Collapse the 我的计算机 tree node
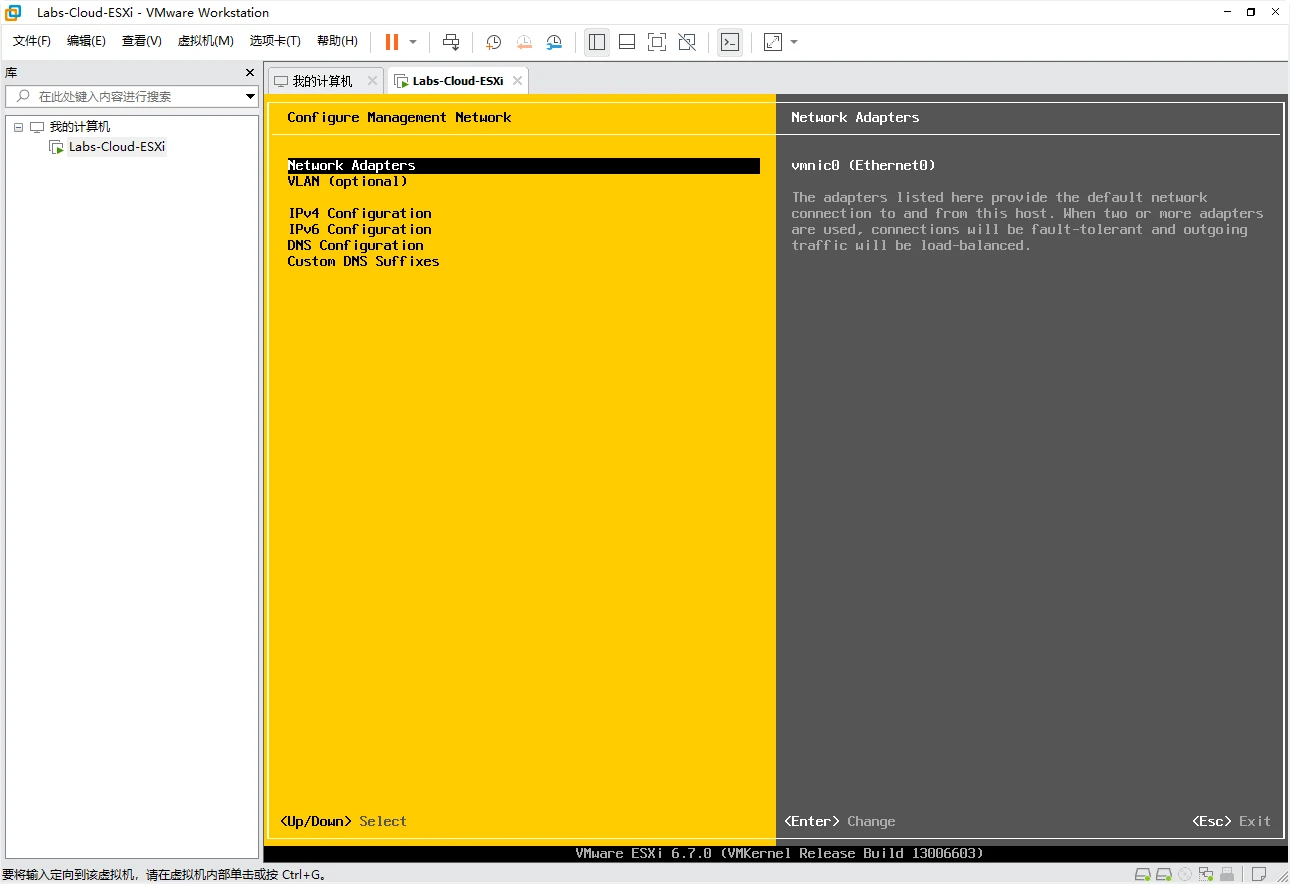This screenshot has height=884, width=1290. [x=18, y=127]
